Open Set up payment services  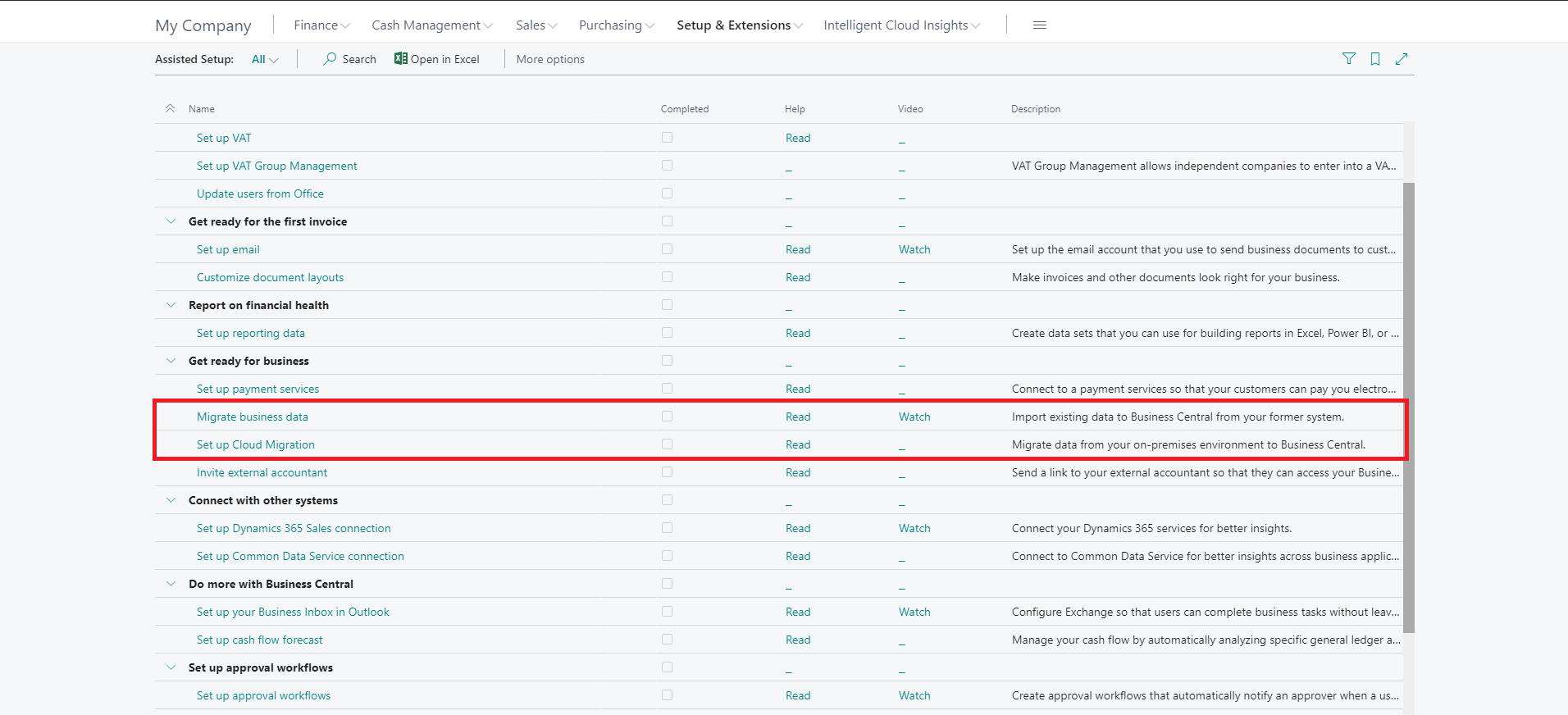[258, 389]
